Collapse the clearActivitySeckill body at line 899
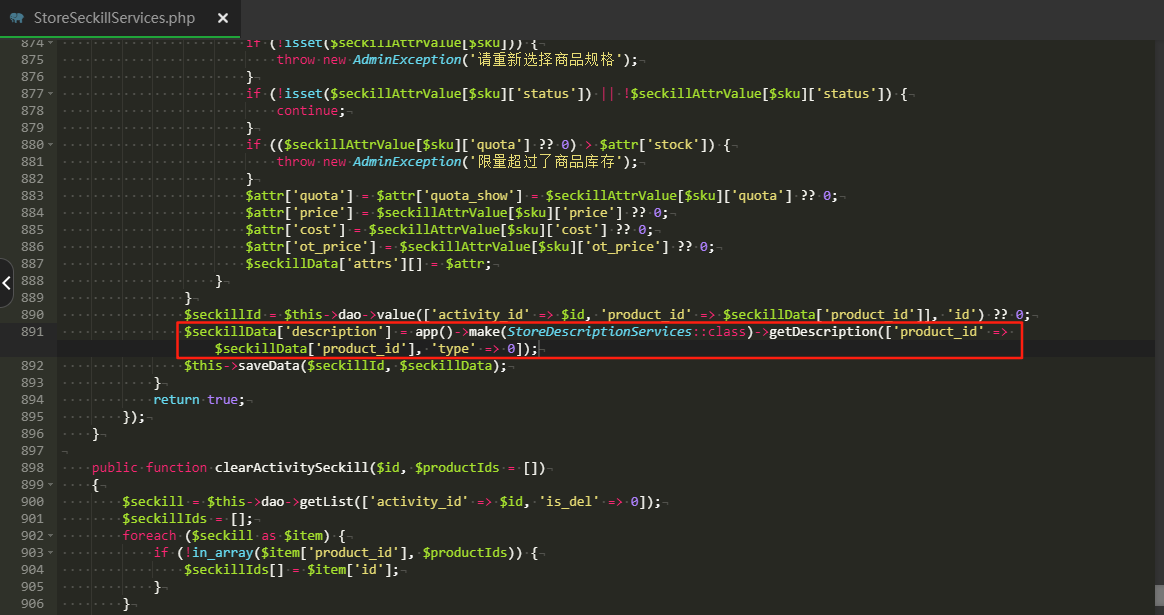The height and width of the screenshot is (615, 1164). pyautogui.click(x=51, y=485)
